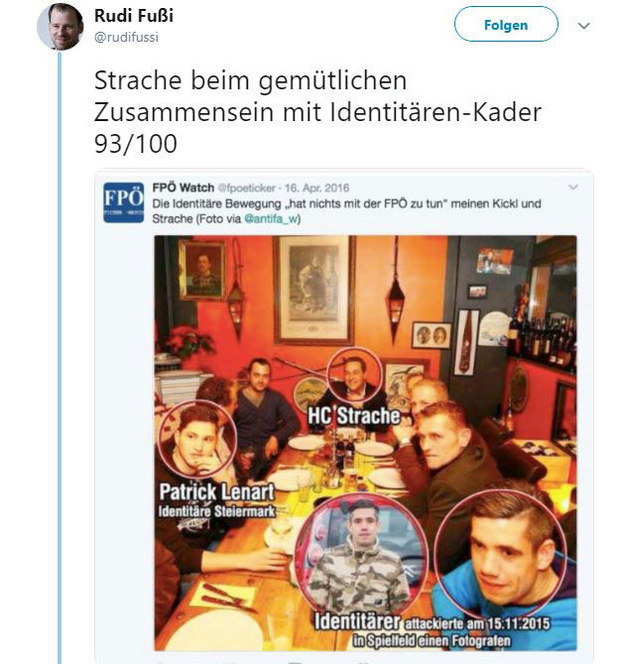
Task: Expand the tweet options chevron beside Folgen
Action: click(584, 26)
